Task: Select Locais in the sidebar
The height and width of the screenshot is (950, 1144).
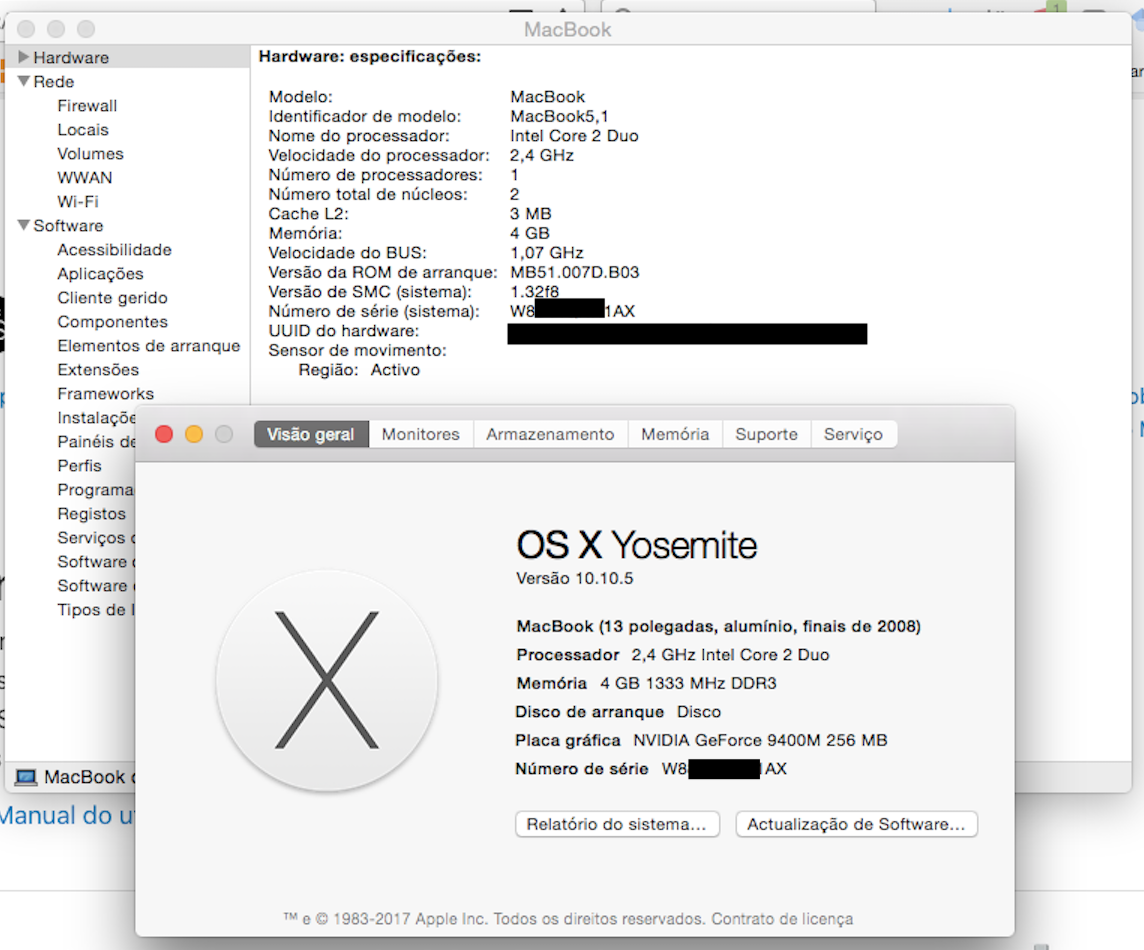Action: [x=83, y=130]
